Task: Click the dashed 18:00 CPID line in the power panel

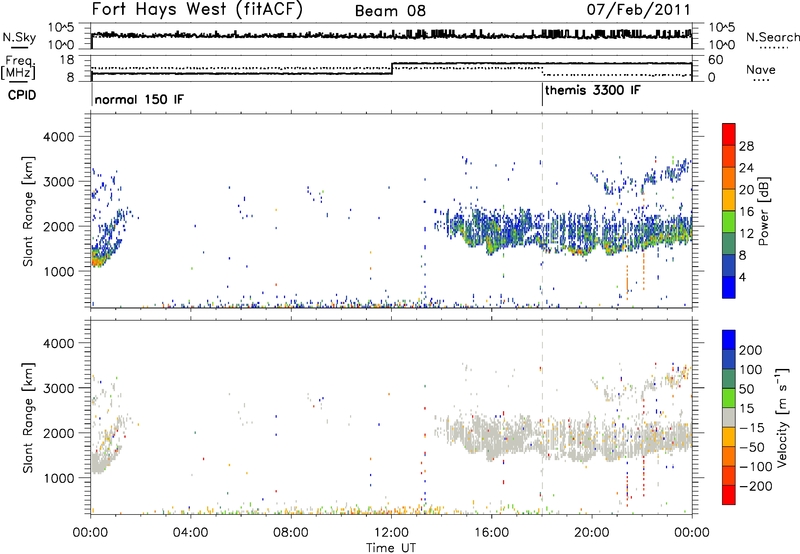Action: coord(542,210)
